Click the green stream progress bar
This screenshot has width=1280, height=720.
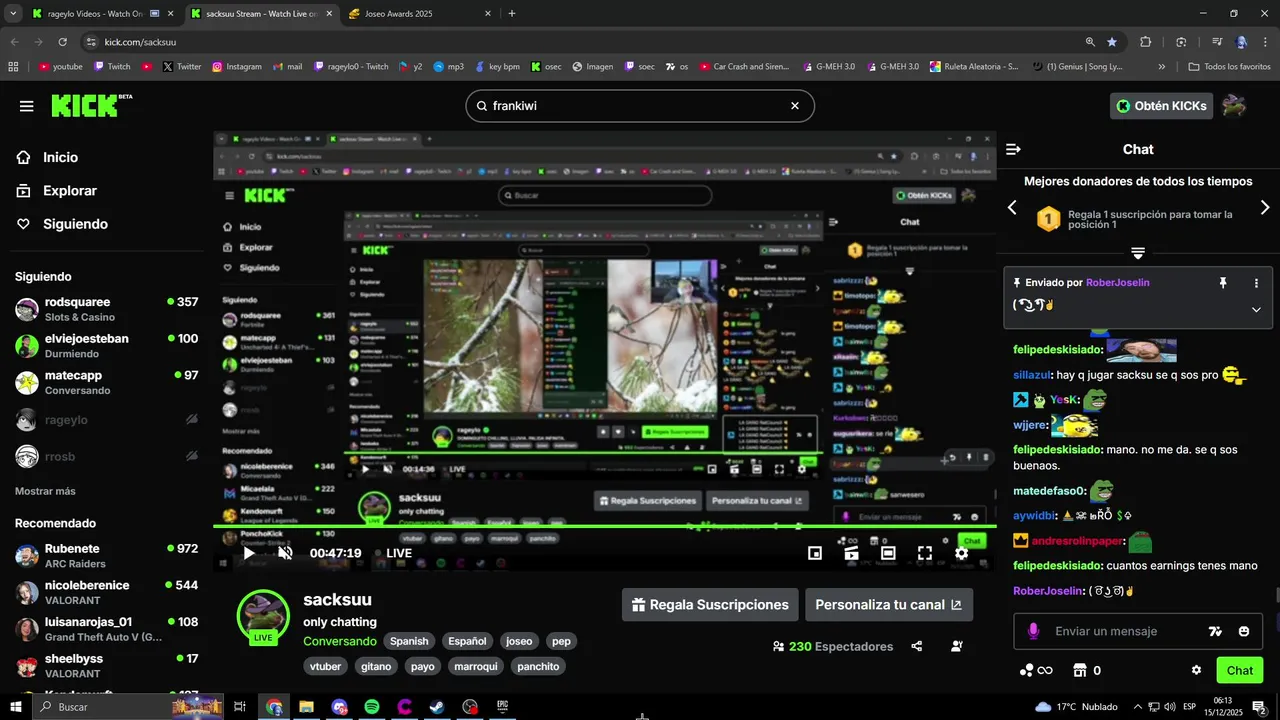(x=604, y=526)
